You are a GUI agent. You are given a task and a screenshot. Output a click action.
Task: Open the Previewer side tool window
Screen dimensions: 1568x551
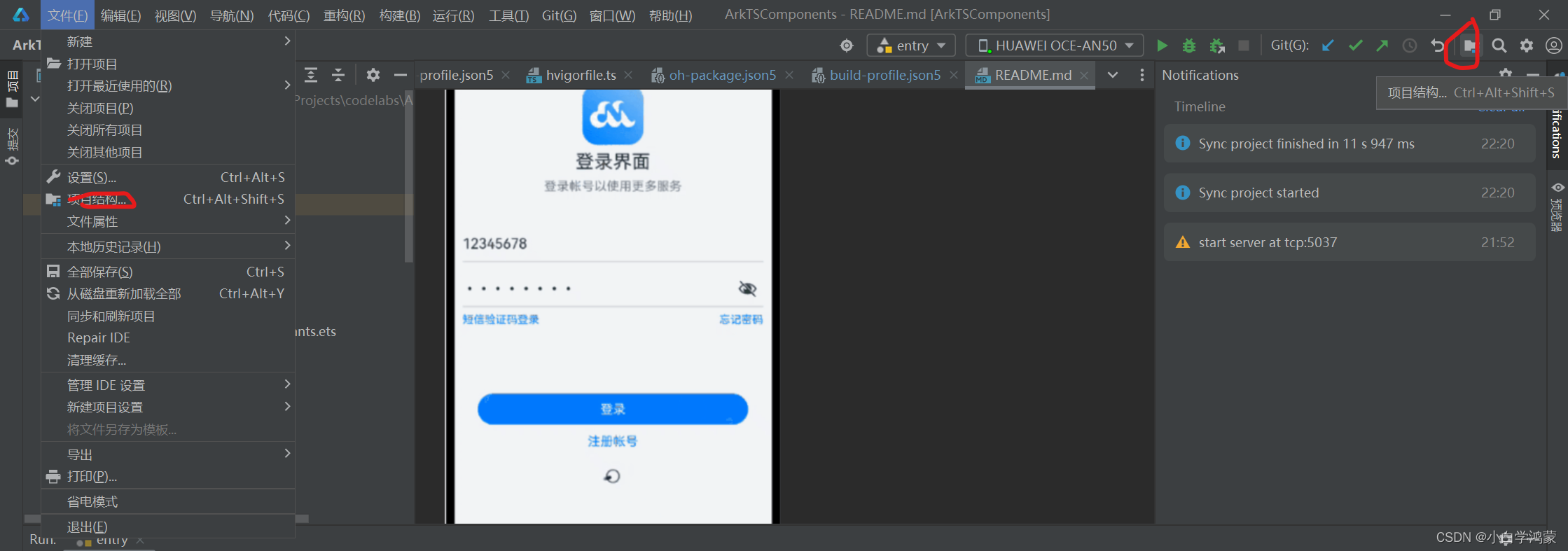click(1557, 207)
